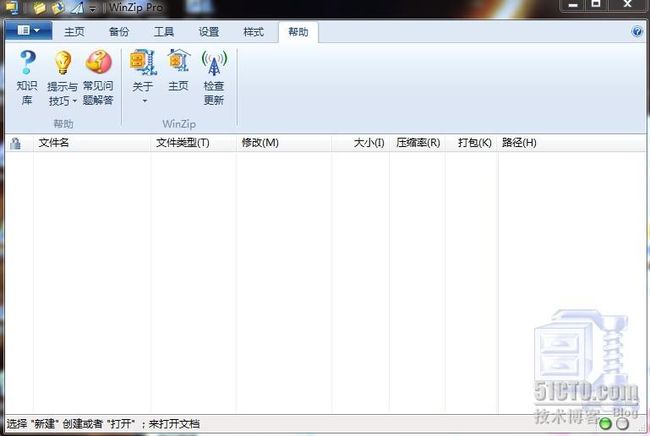This screenshot has width=650, height=436.
Task: Click 检查更新 check for updates icon
Action: 214,62
